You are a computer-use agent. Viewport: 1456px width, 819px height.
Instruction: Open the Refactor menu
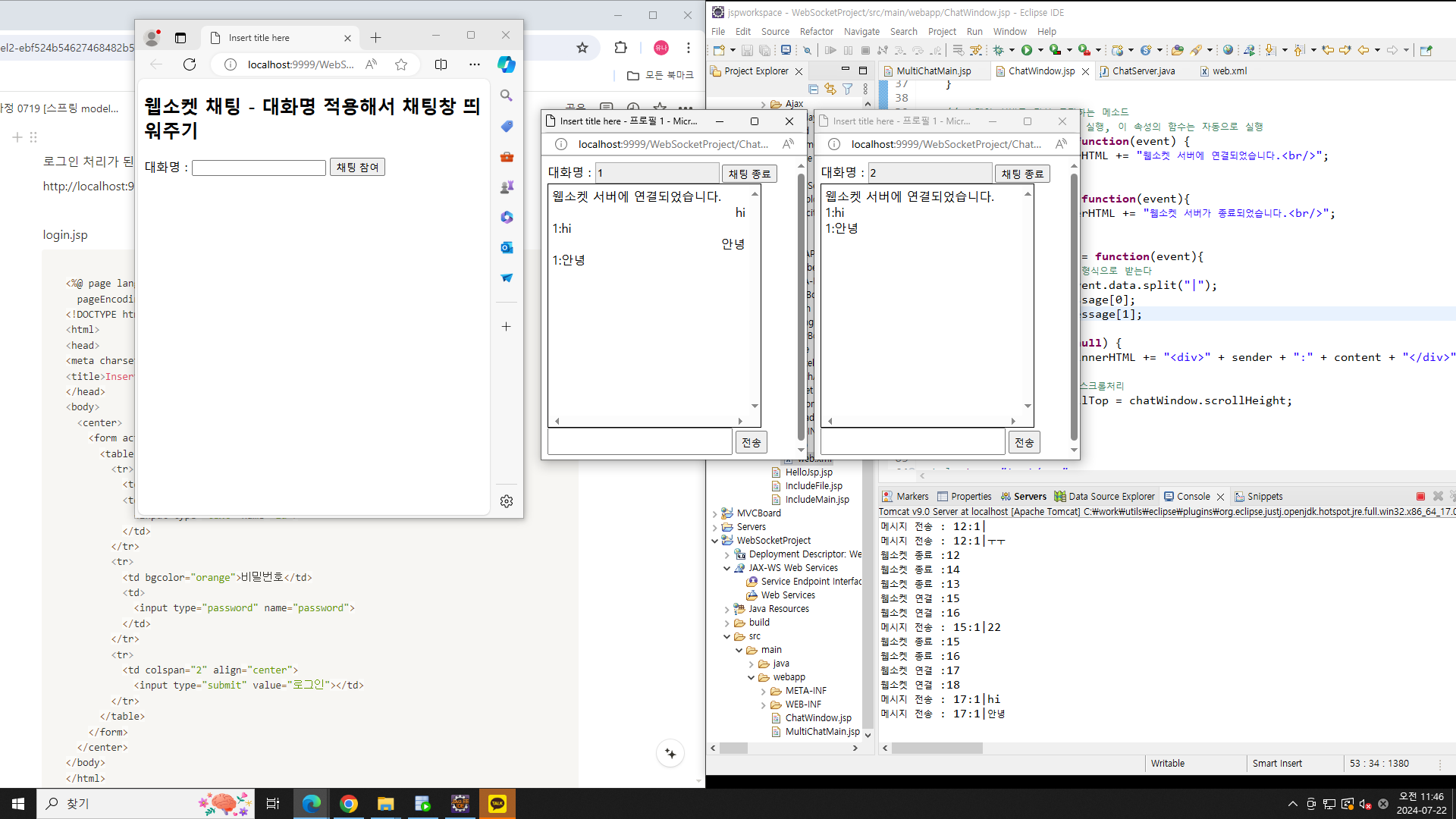click(816, 32)
